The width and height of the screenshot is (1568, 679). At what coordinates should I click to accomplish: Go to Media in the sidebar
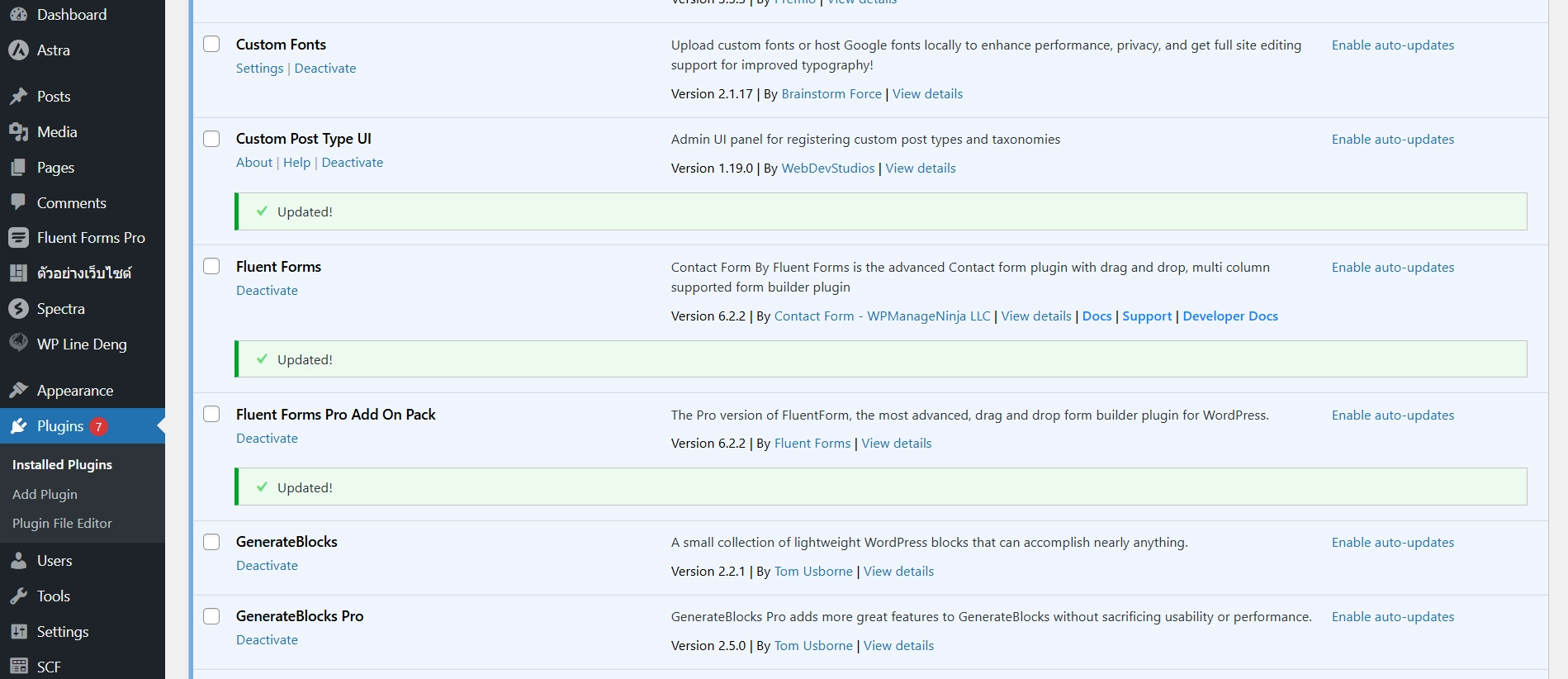click(x=57, y=132)
